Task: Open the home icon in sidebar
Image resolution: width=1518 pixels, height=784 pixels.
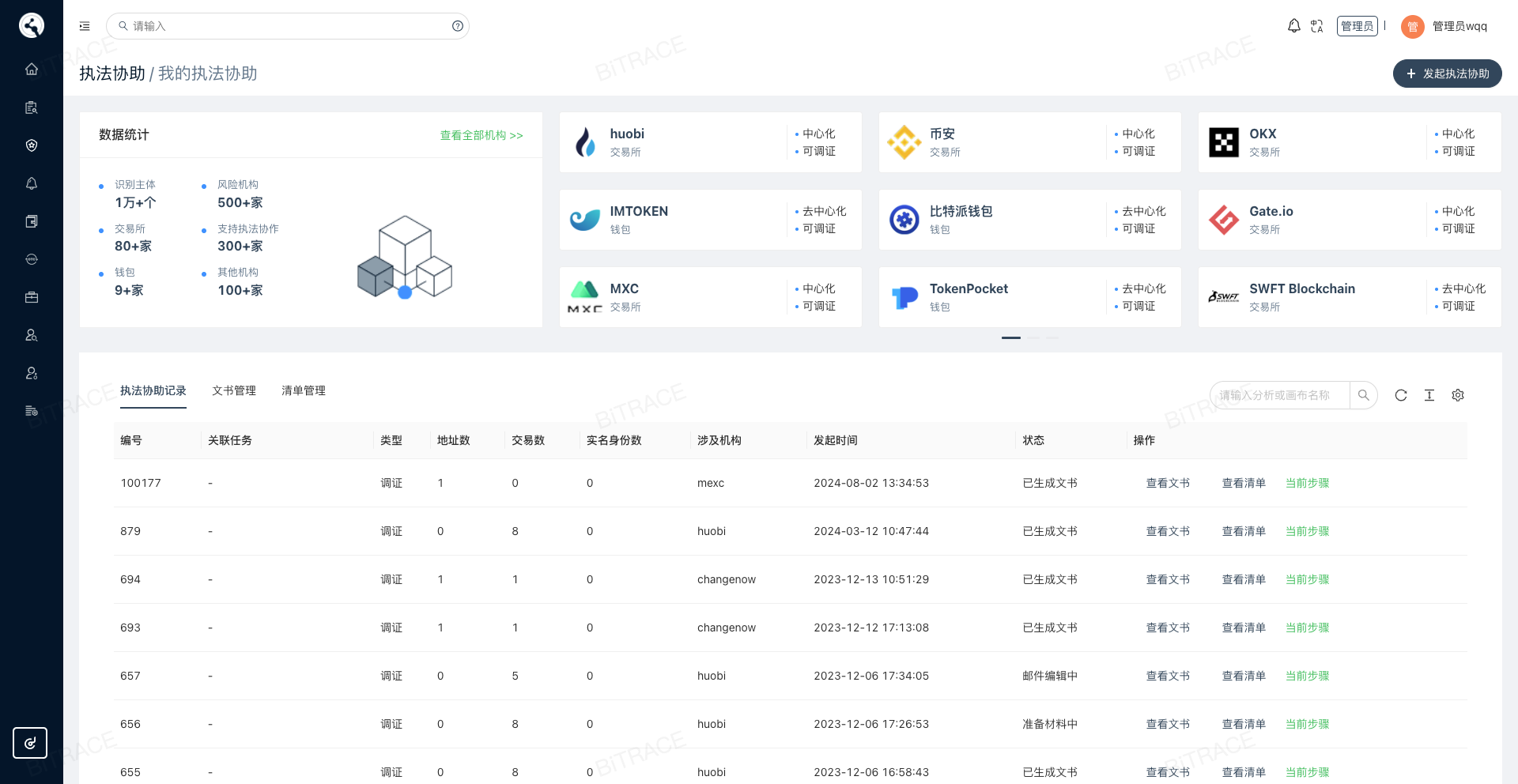Action: [32, 69]
